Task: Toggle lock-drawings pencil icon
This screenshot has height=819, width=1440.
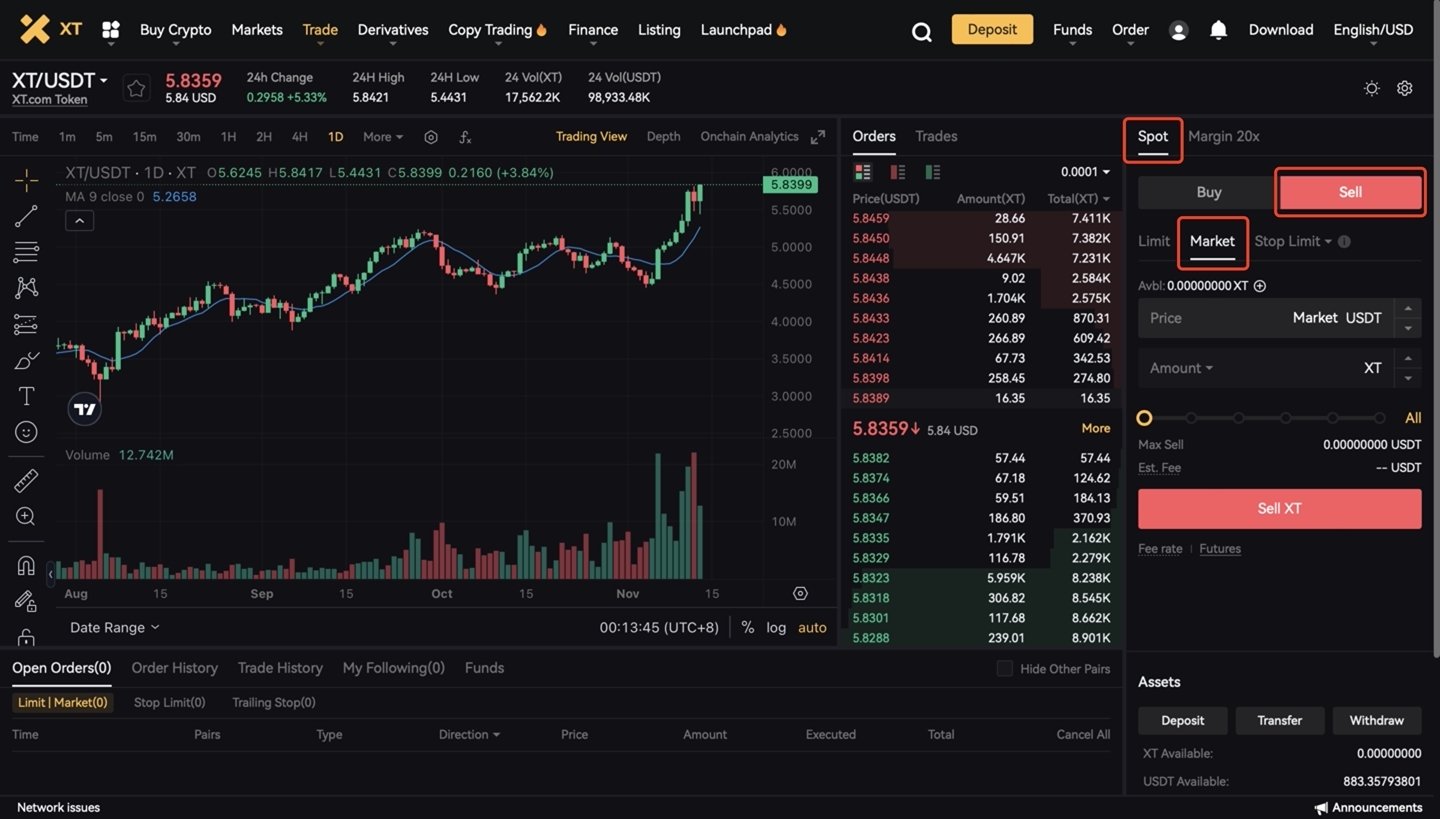Action: coord(26,601)
